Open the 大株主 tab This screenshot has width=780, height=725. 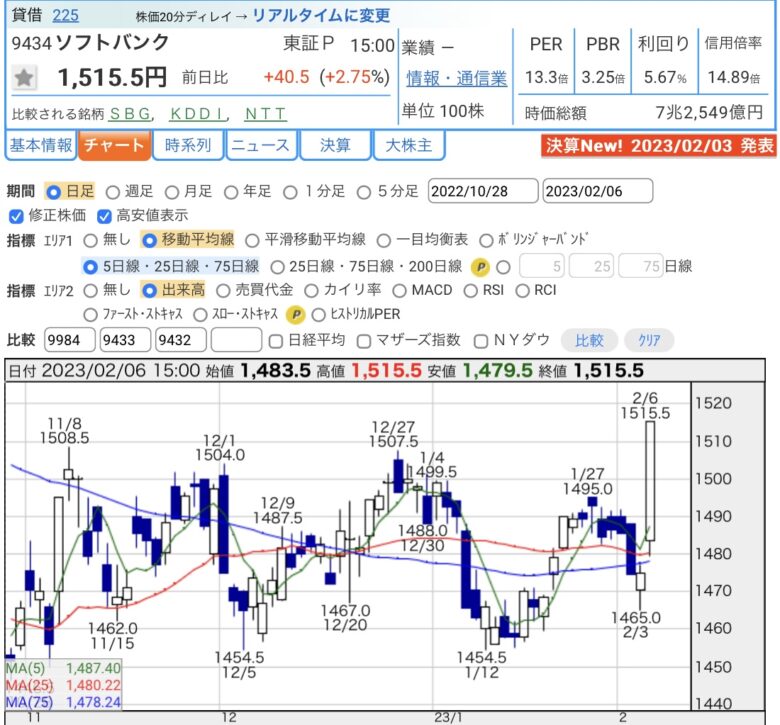click(408, 145)
